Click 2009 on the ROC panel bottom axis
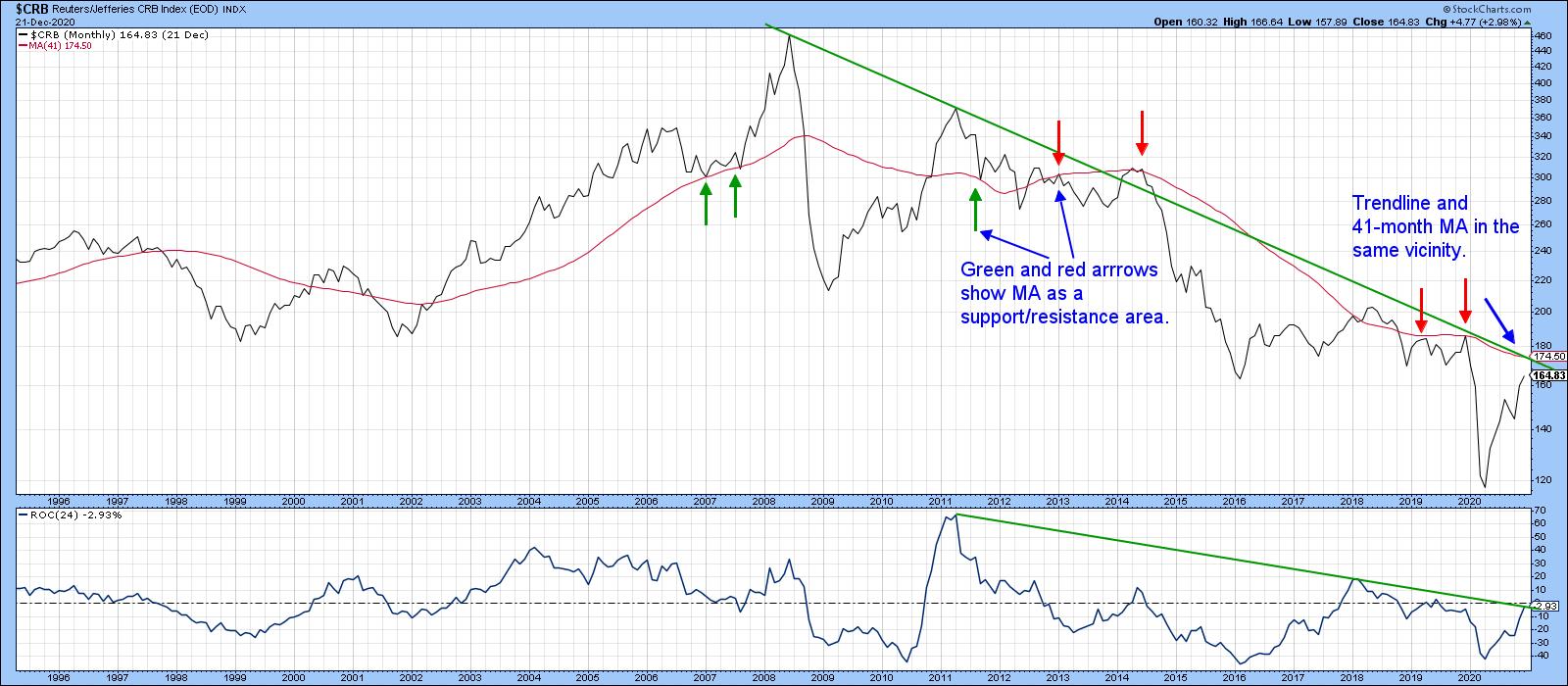 823,677
